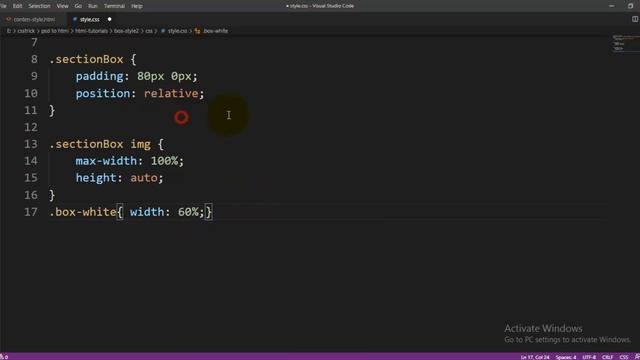
Task: Open the View menu
Action: (62, 6)
